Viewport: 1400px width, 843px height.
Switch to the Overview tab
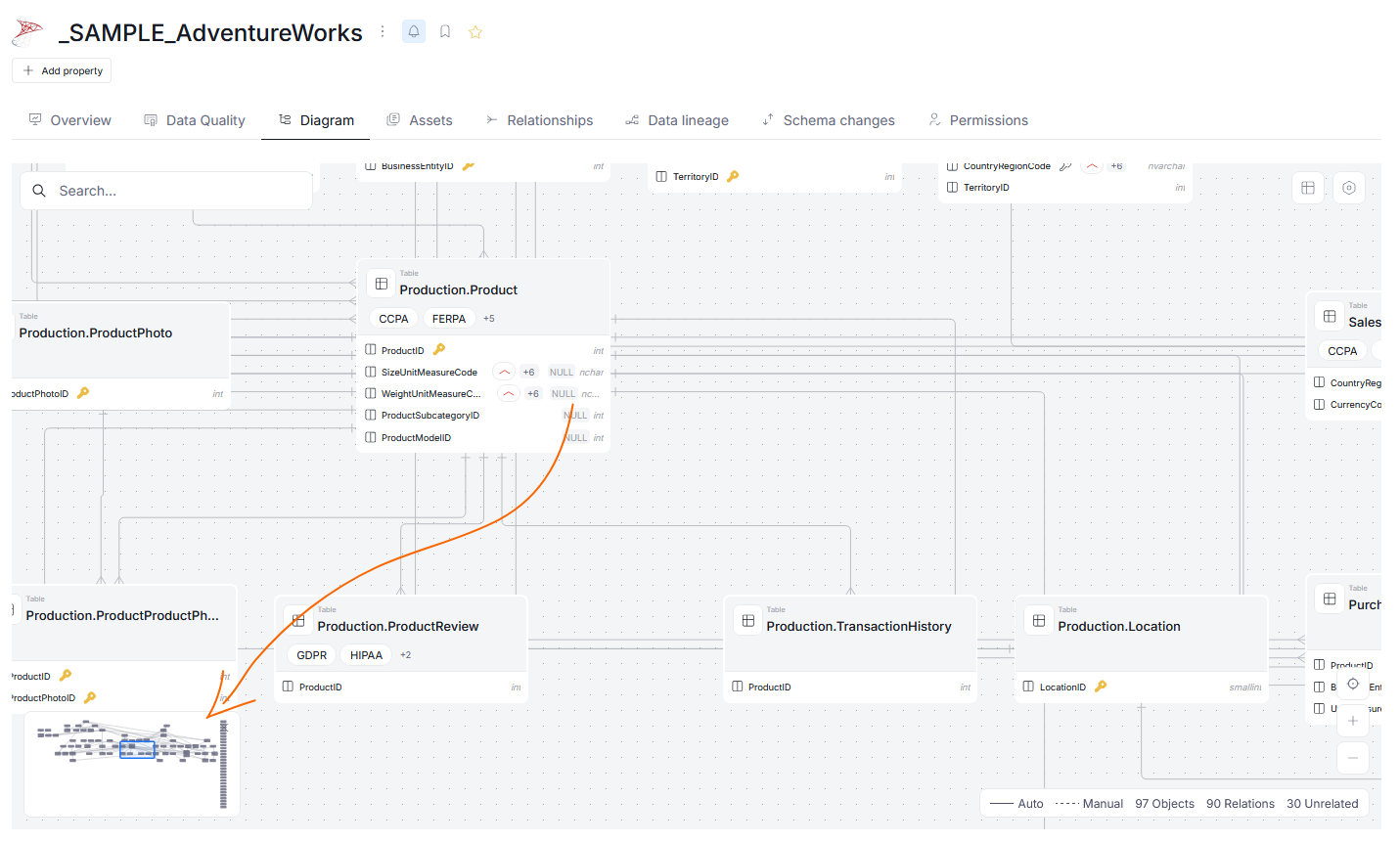point(69,120)
